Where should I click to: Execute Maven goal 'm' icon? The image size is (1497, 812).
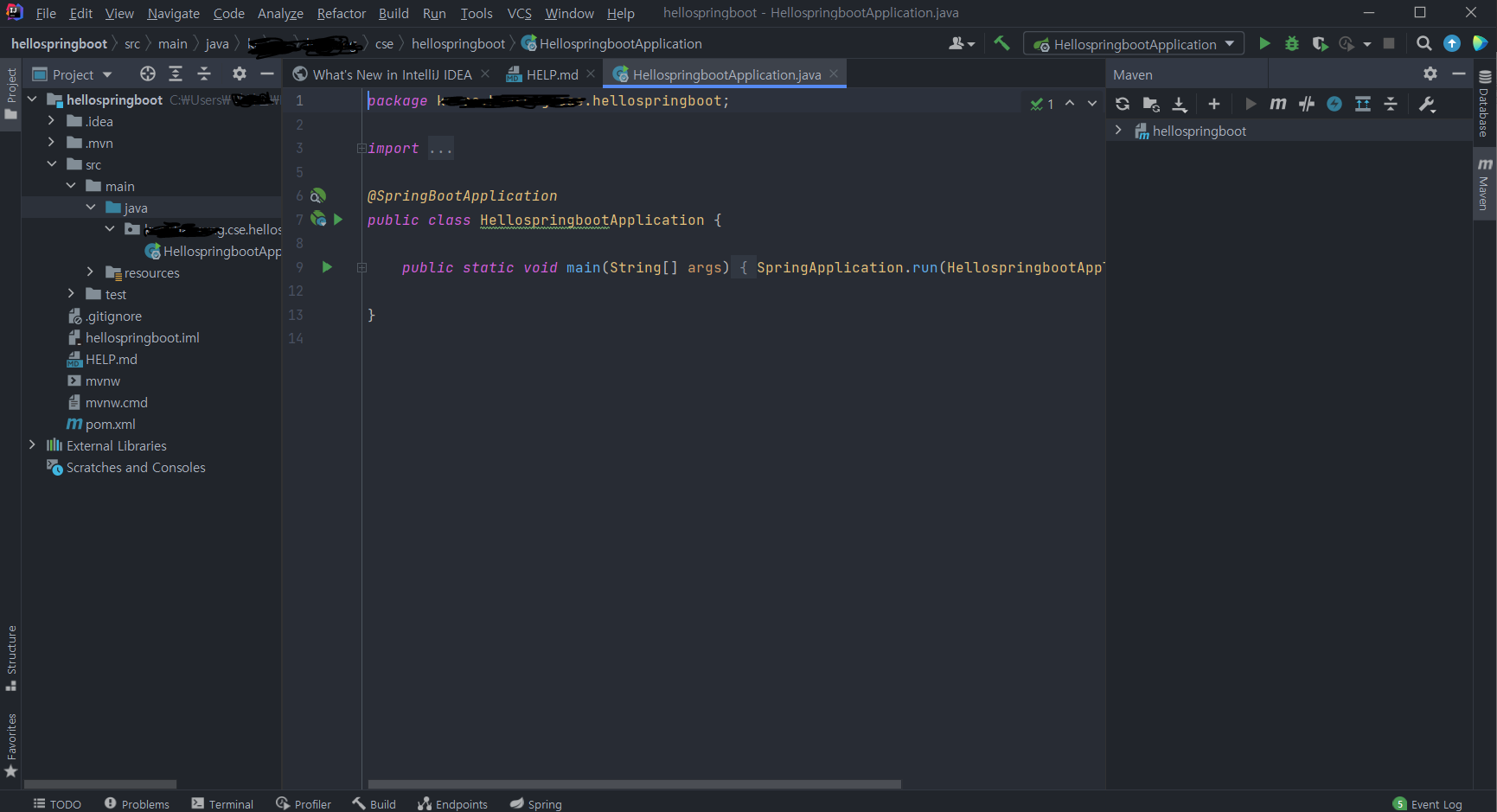click(1278, 104)
